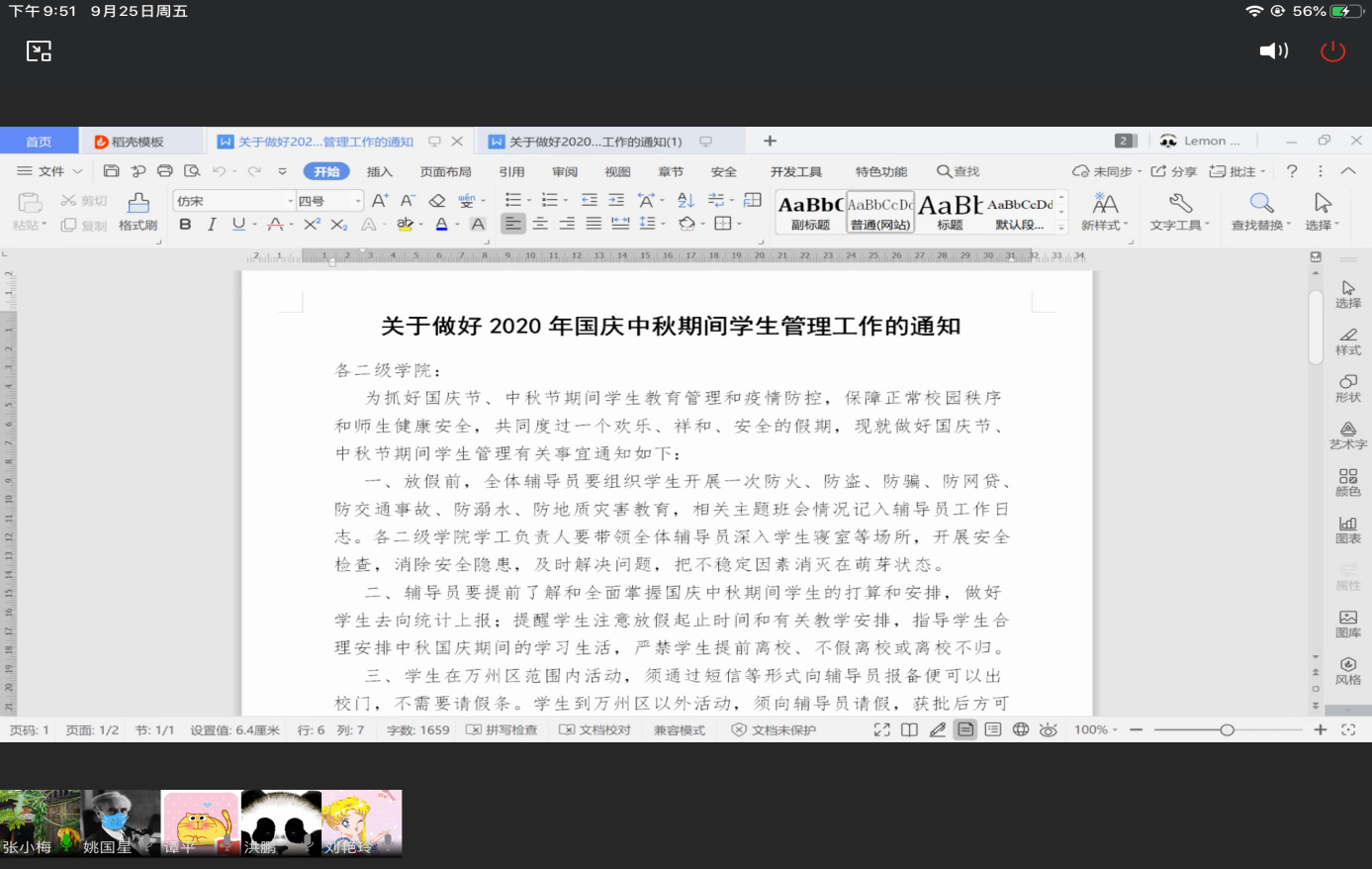
Task: Toggle 拼写检查 spell check in status bar
Action: pyautogui.click(x=503, y=729)
